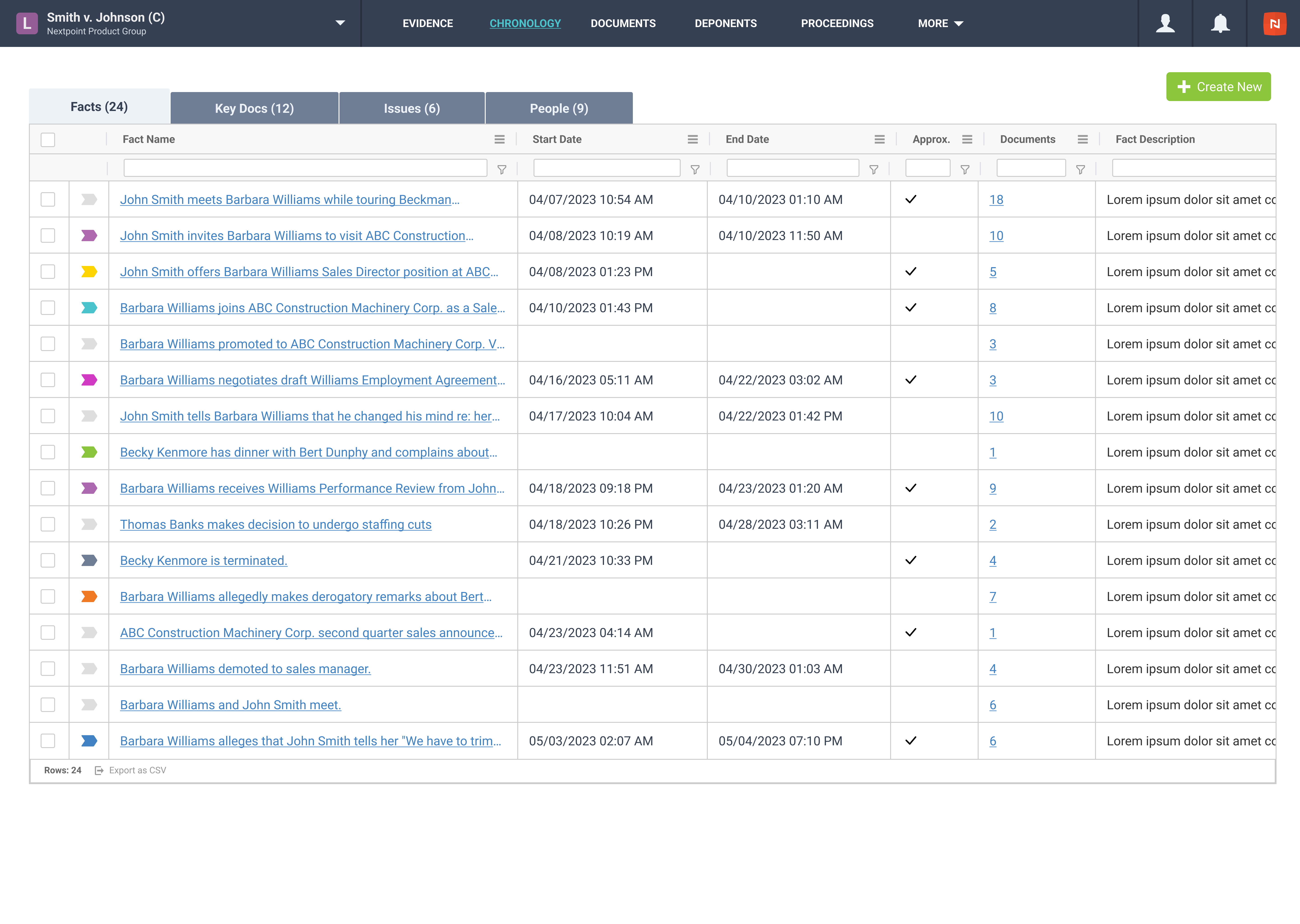Select the checkbox for Thomas Banks staffing cuts fact
The height and width of the screenshot is (924, 1300).
click(48, 524)
